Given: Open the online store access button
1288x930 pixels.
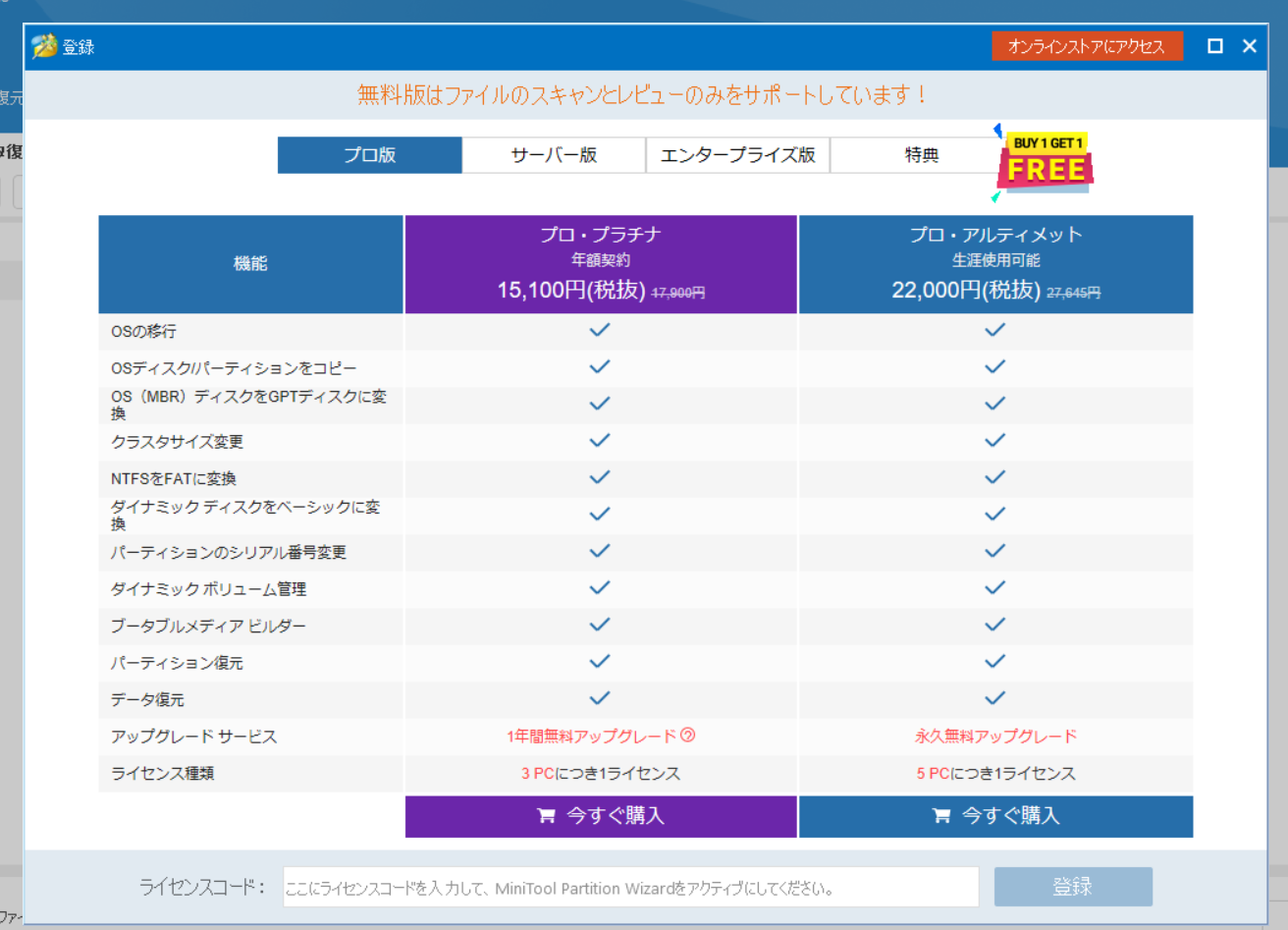Looking at the screenshot, I should [1087, 46].
